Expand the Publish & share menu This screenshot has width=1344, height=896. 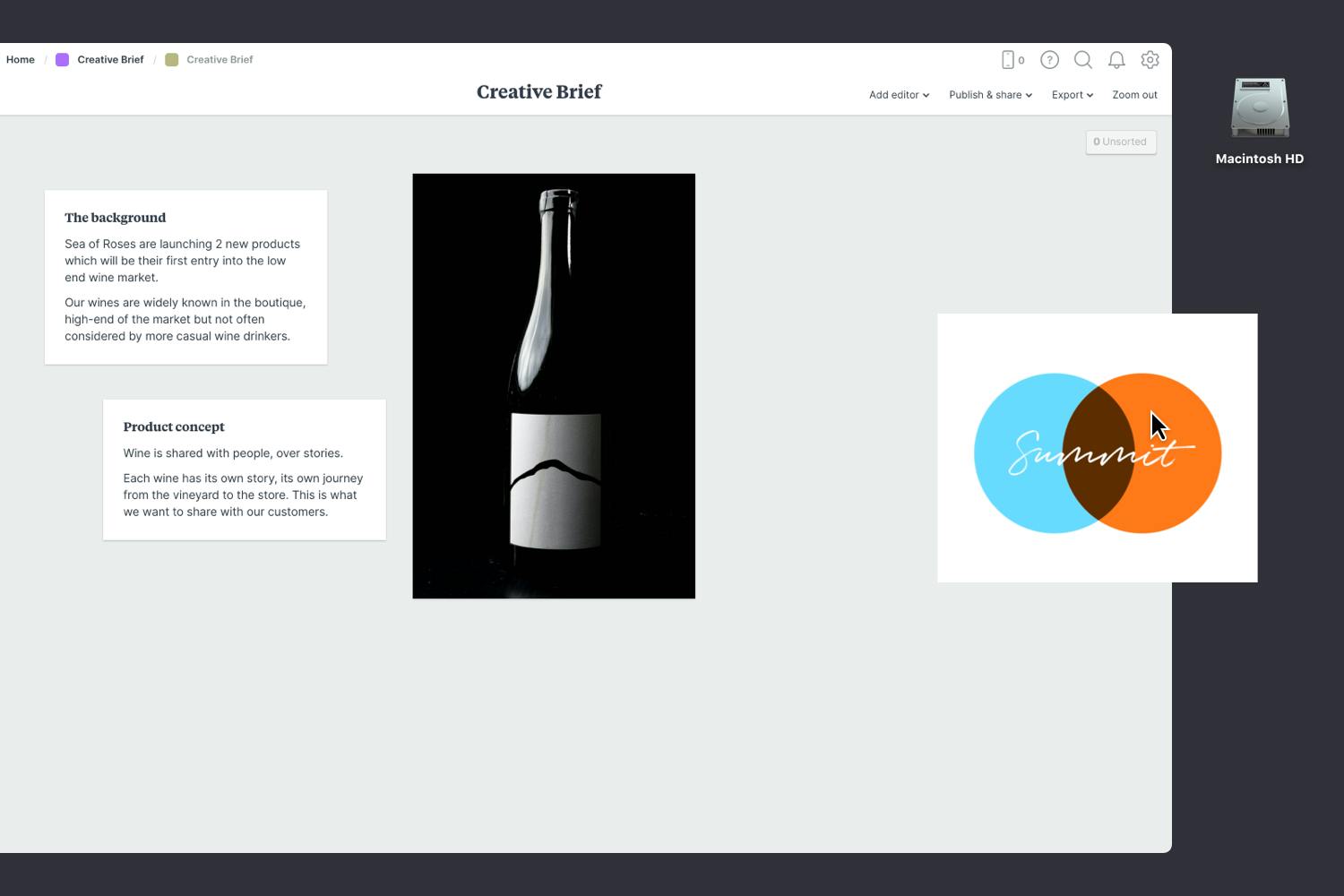click(989, 94)
